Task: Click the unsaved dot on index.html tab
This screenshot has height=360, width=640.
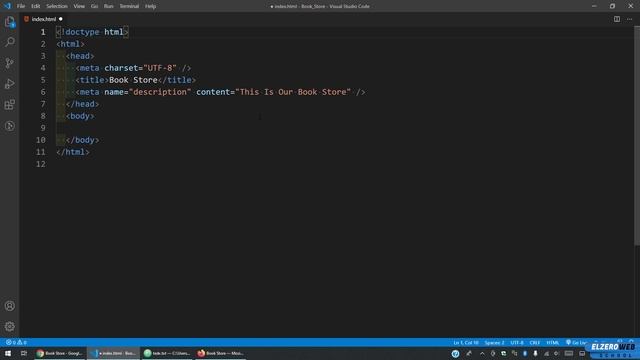Action: (x=61, y=19)
